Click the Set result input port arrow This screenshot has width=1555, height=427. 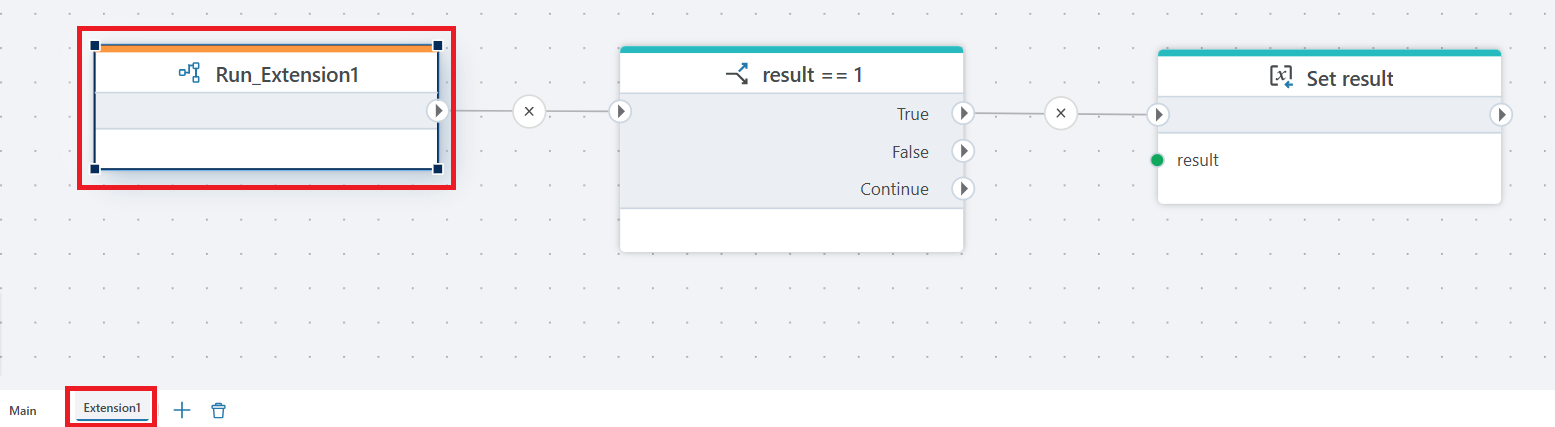click(x=1158, y=115)
